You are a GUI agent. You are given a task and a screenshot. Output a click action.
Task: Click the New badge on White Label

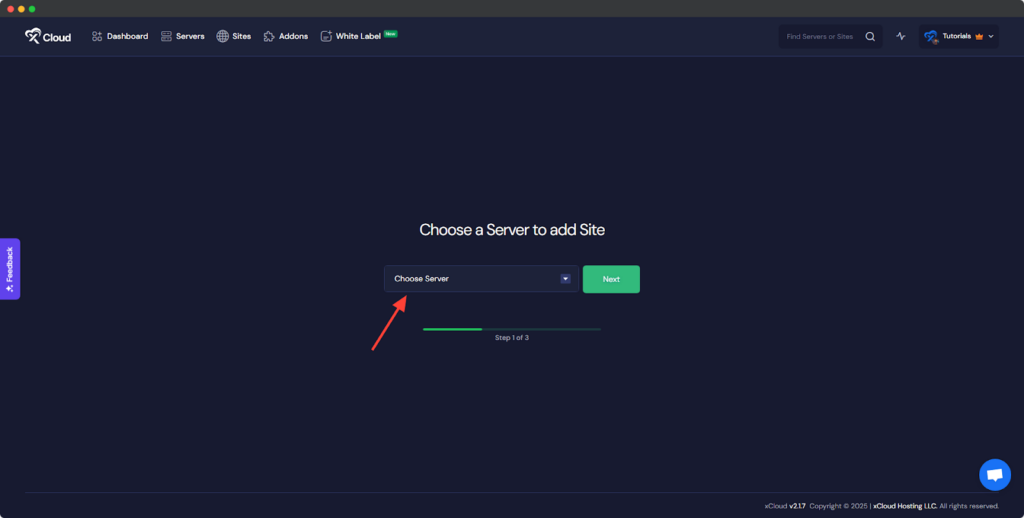pyautogui.click(x=391, y=33)
